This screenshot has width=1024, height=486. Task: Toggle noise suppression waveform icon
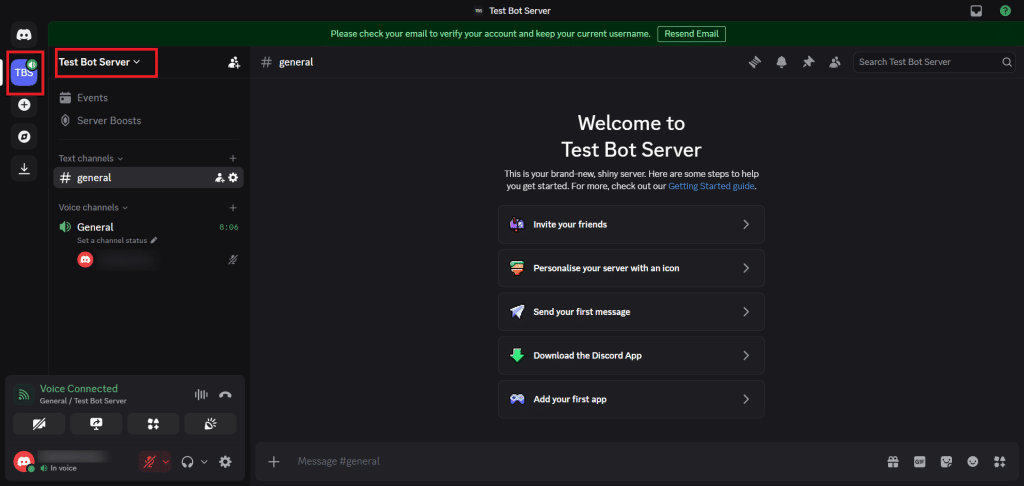pos(202,395)
